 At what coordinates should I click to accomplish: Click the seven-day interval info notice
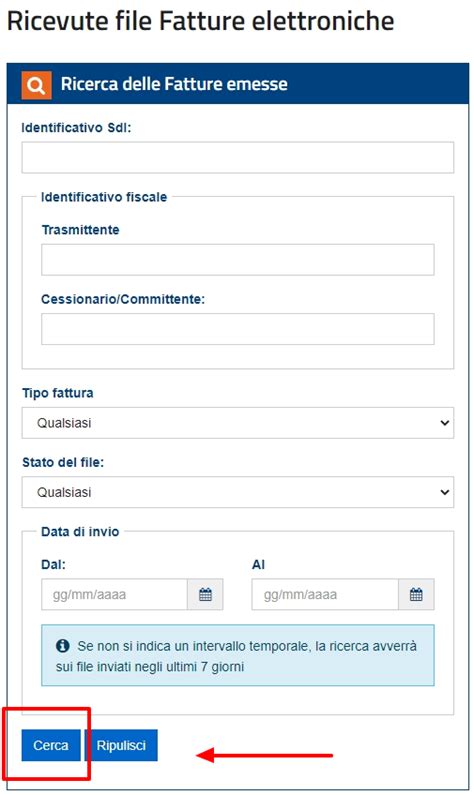click(238, 655)
